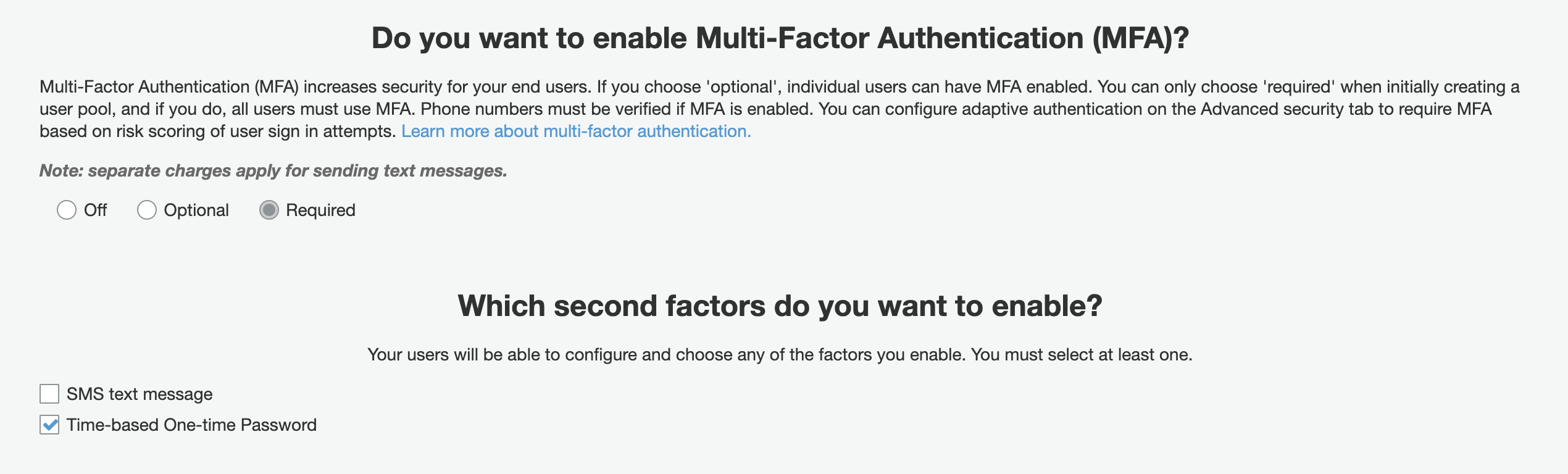This screenshot has width=1568, height=474.
Task: Click the MFA description paragraph's first line
Action: pyautogui.click(x=780, y=87)
